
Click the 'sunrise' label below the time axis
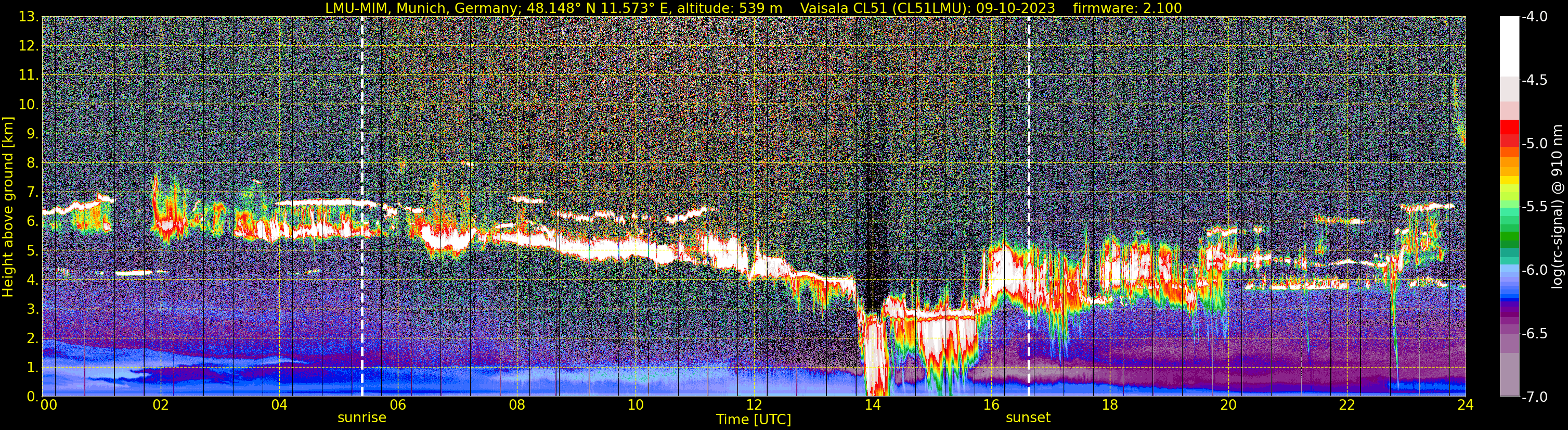[361, 418]
